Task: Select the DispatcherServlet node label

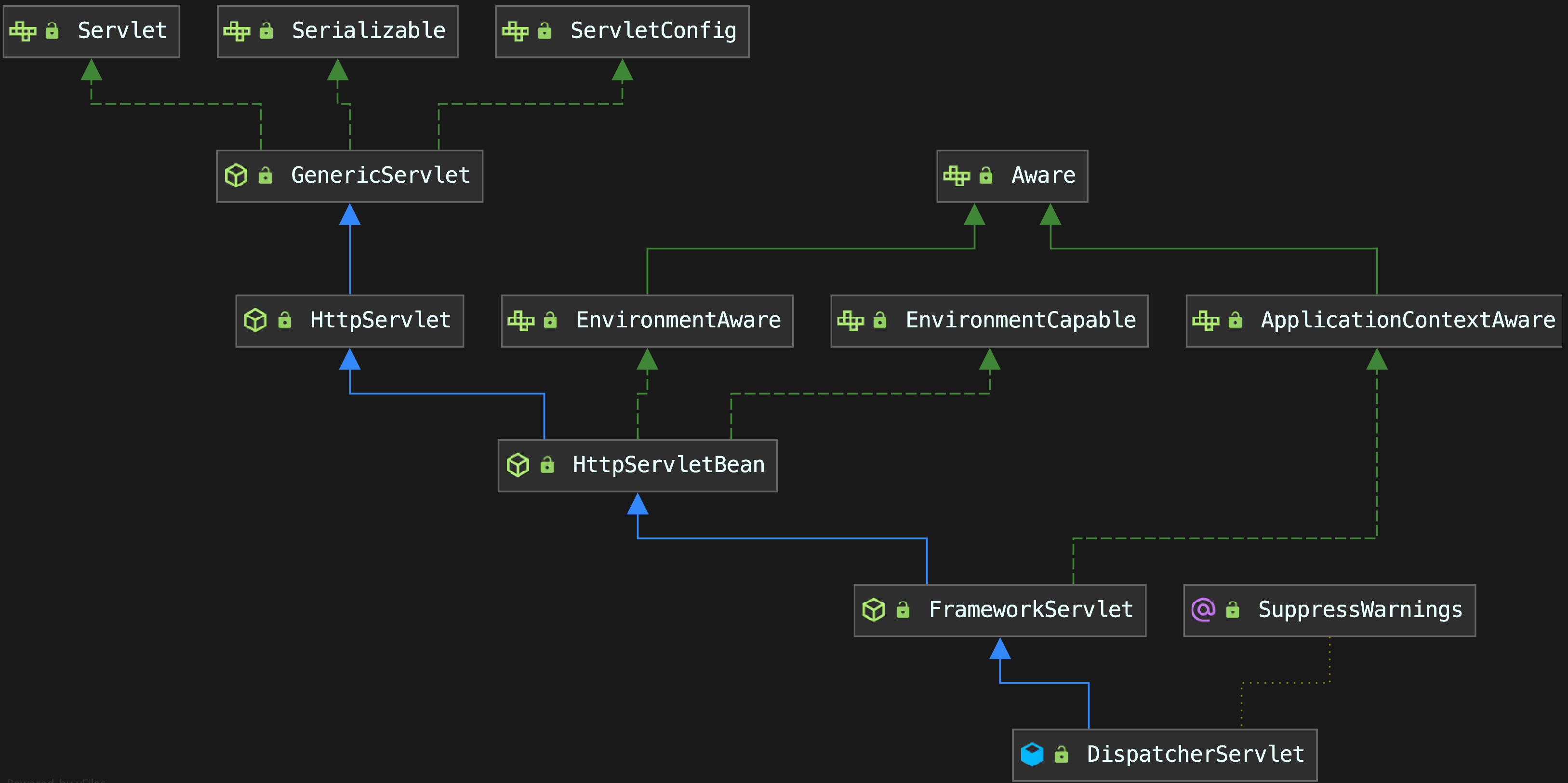Action: click(1195, 755)
